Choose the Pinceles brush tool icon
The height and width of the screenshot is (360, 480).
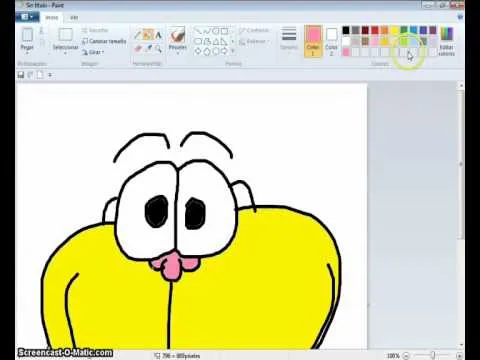(x=177, y=35)
